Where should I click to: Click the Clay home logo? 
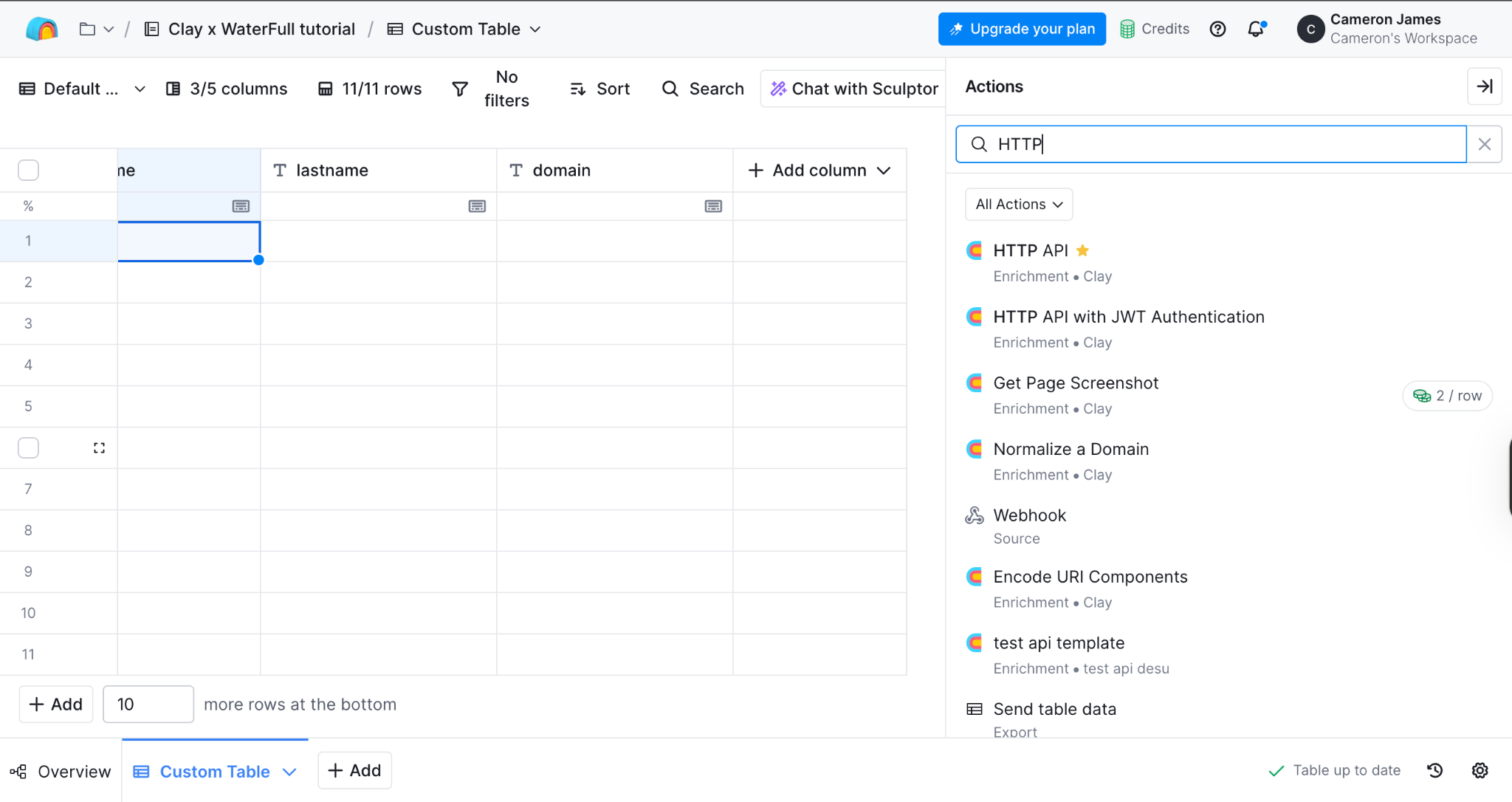pyautogui.click(x=41, y=29)
